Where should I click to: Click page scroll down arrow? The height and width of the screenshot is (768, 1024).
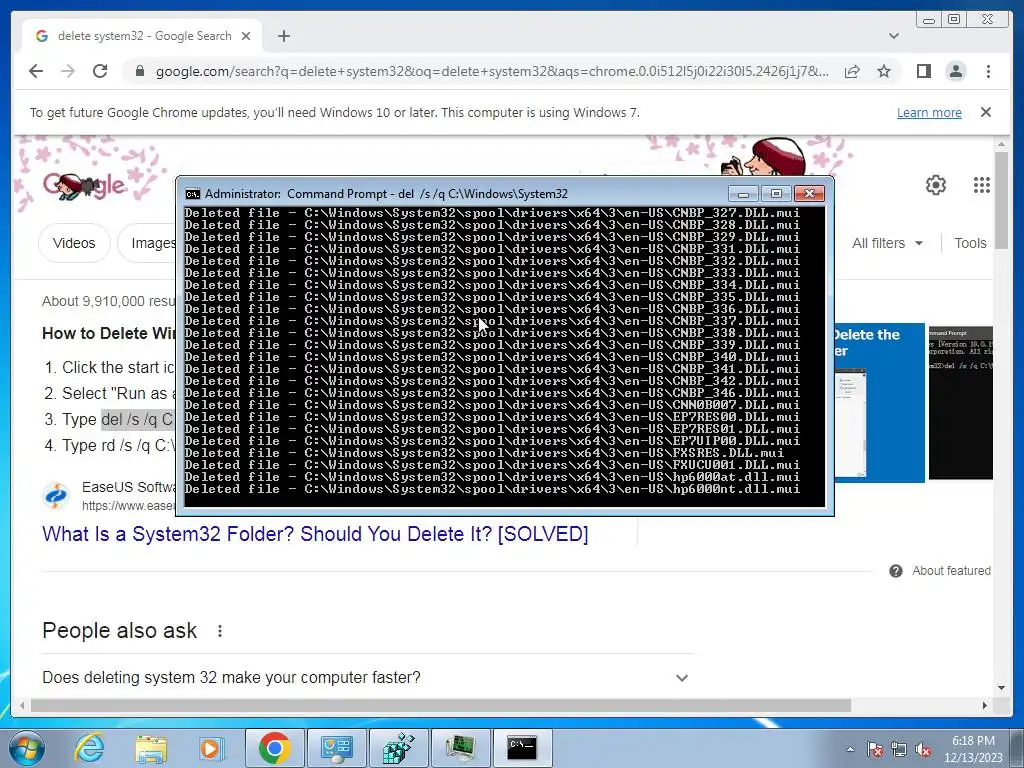[x=1002, y=688]
